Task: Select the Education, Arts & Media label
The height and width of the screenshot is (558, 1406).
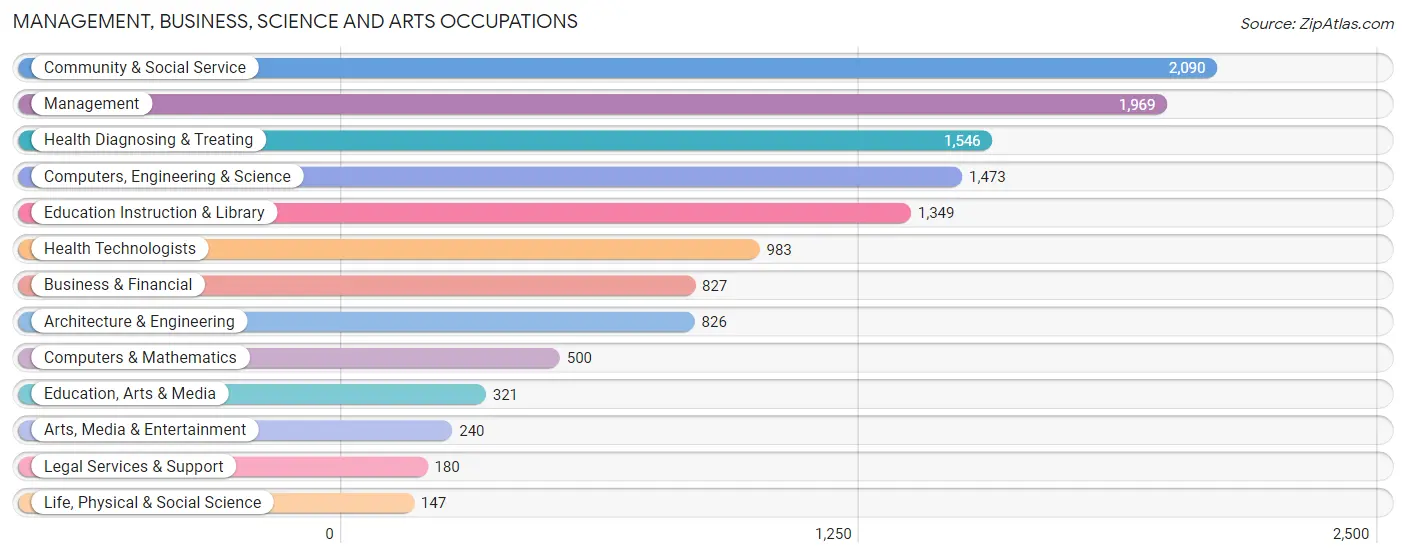Action: click(x=130, y=394)
